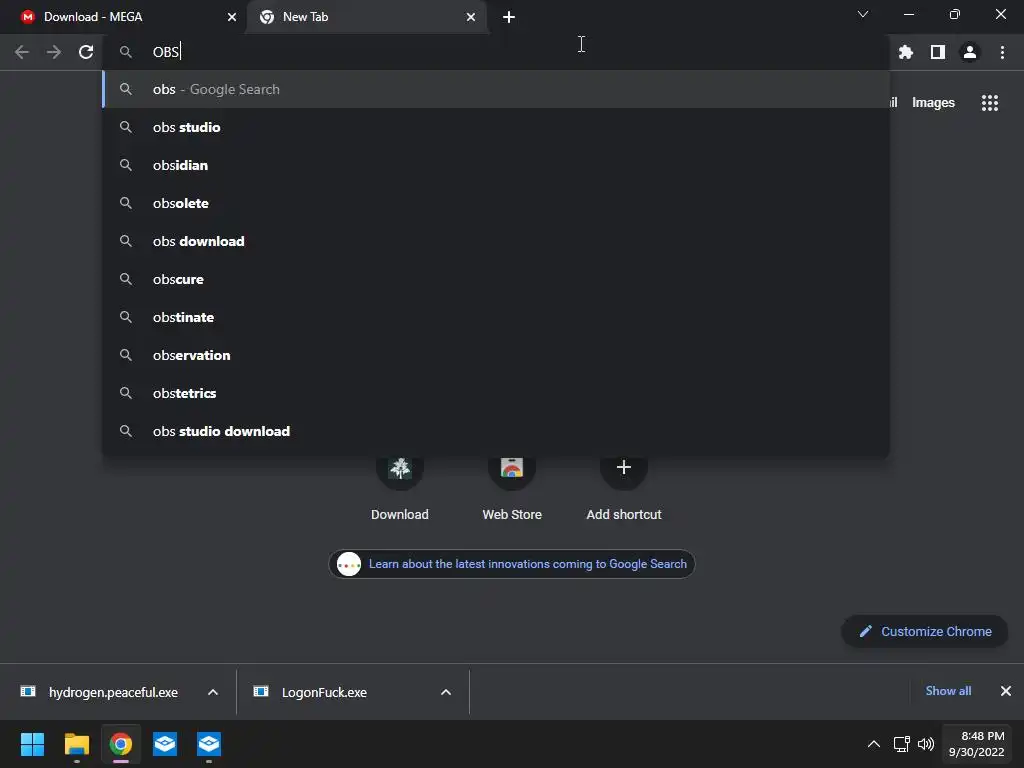The width and height of the screenshot is (1024, 768).
Task: Expand options for LogonFuck.exe download
Action: (x=446, y=692)
